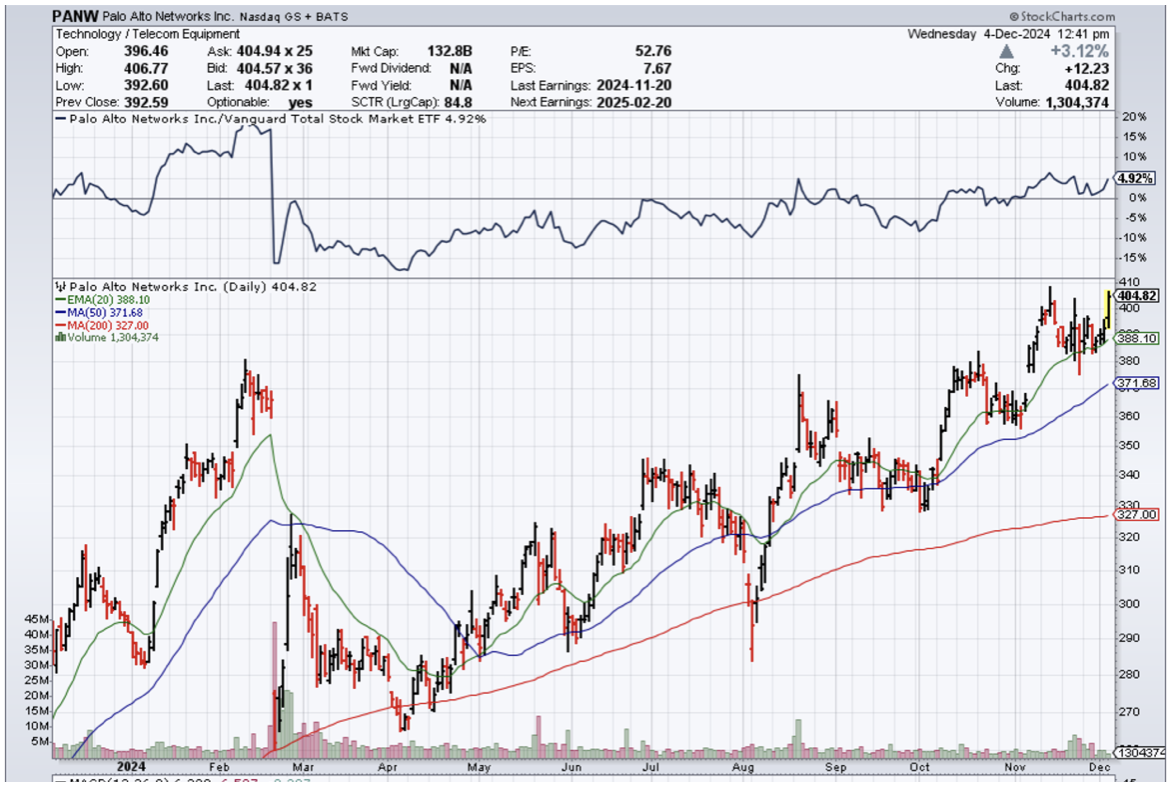
Task: Click the Volume 1,304,374 legend entry
Action: (106, 337)
